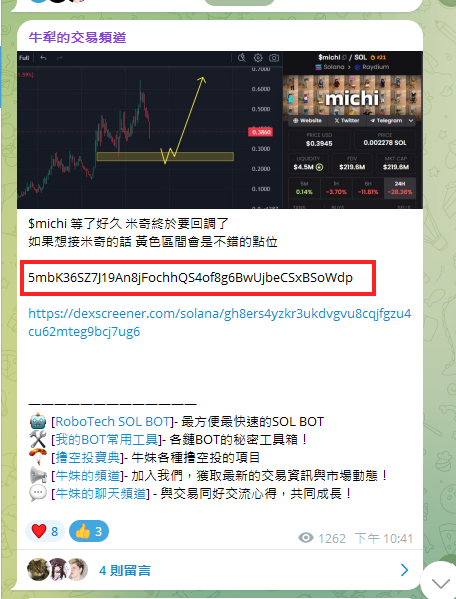Click the 牛犁的交易頻道 channel title
456x599 pixels.
pyautogui.click(x=77, y=37)
